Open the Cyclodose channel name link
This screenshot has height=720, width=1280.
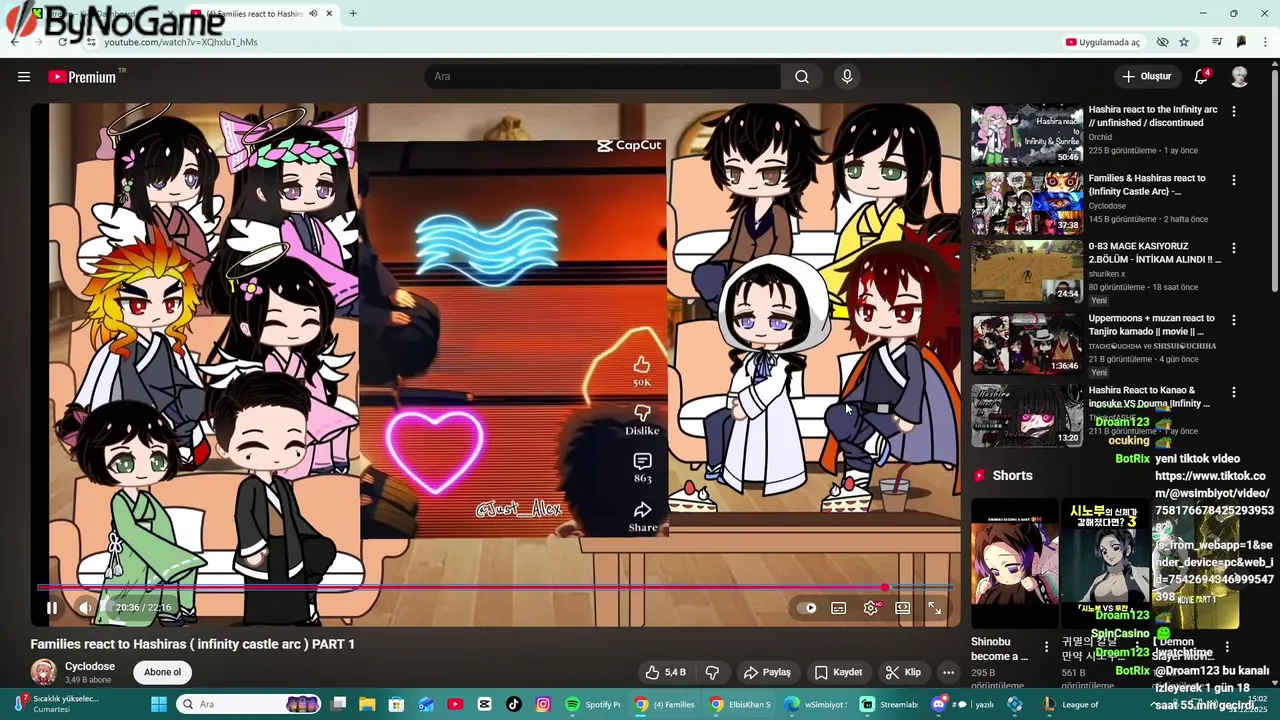90,666
